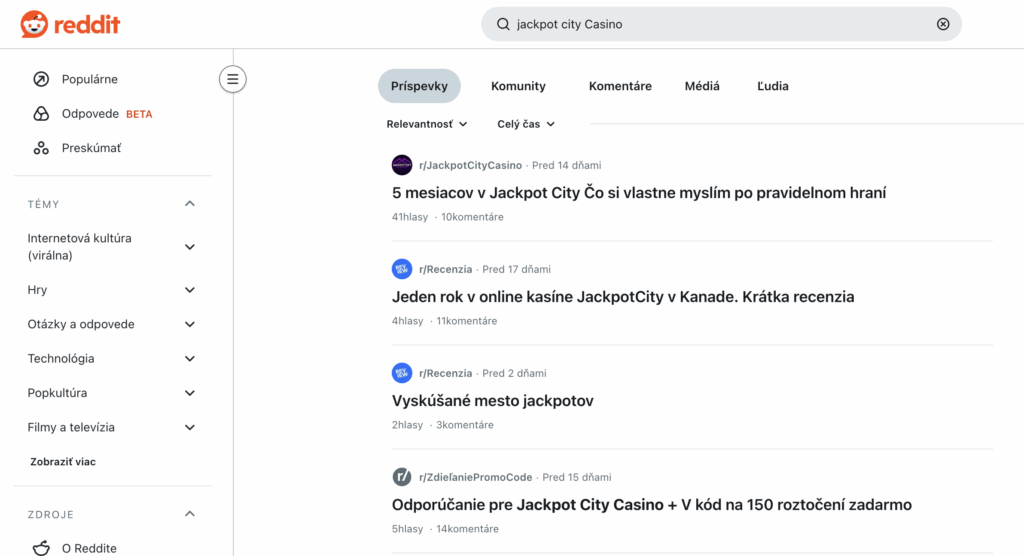
Task: Open the Celý čas time filter
Action: (x=526, y=124)
